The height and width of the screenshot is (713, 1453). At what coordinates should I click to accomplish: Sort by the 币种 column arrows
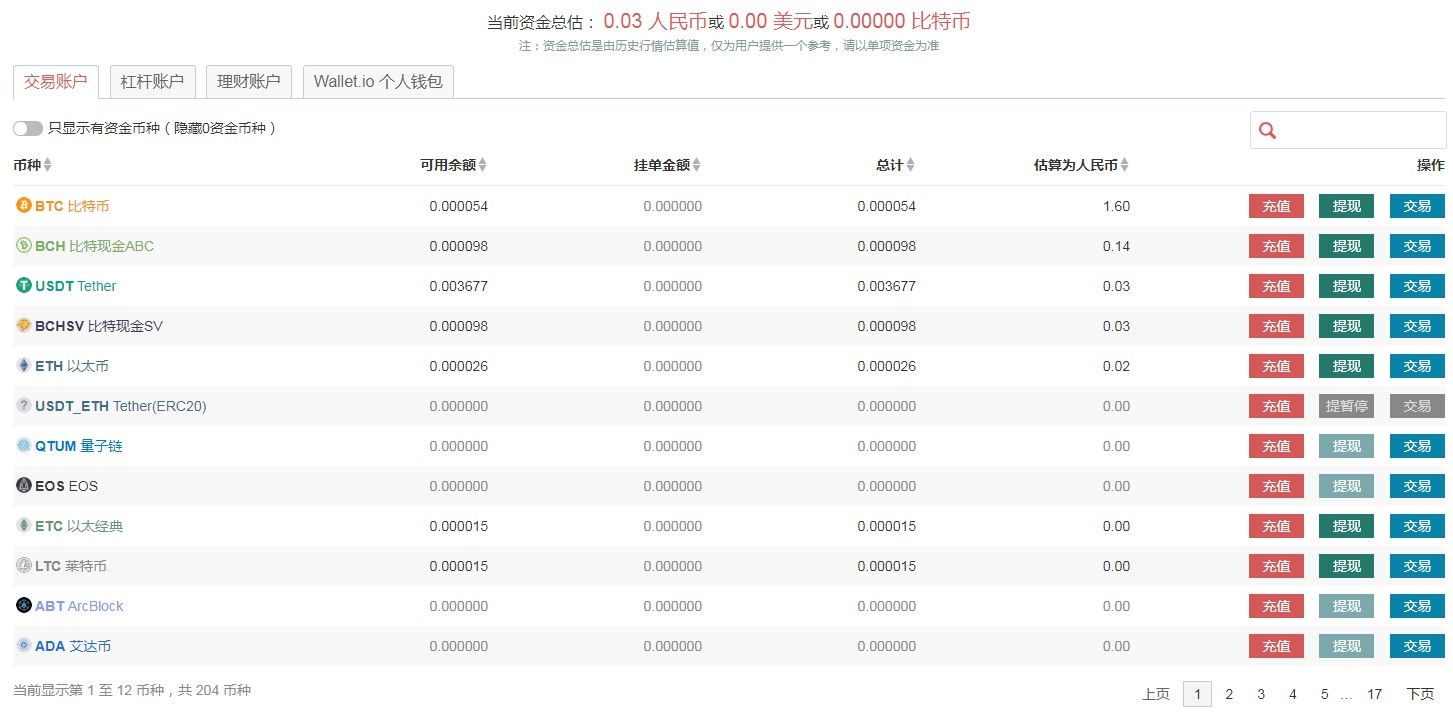tap(48, 165)
